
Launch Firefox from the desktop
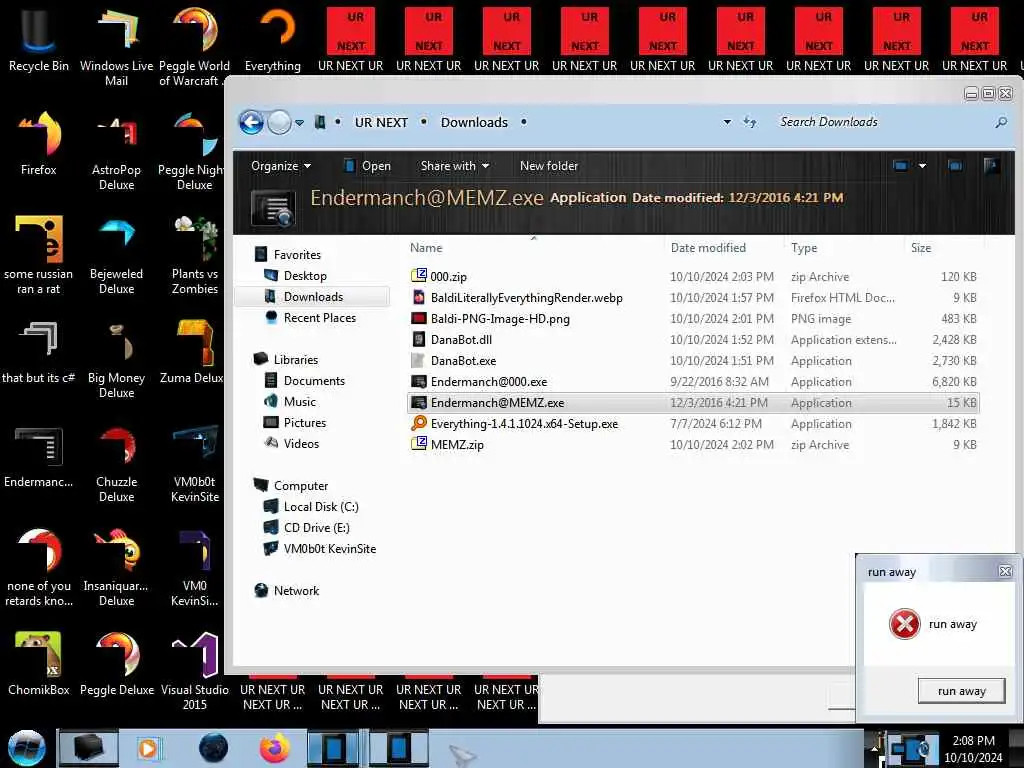pyautogui.click(x=38, y=142)
